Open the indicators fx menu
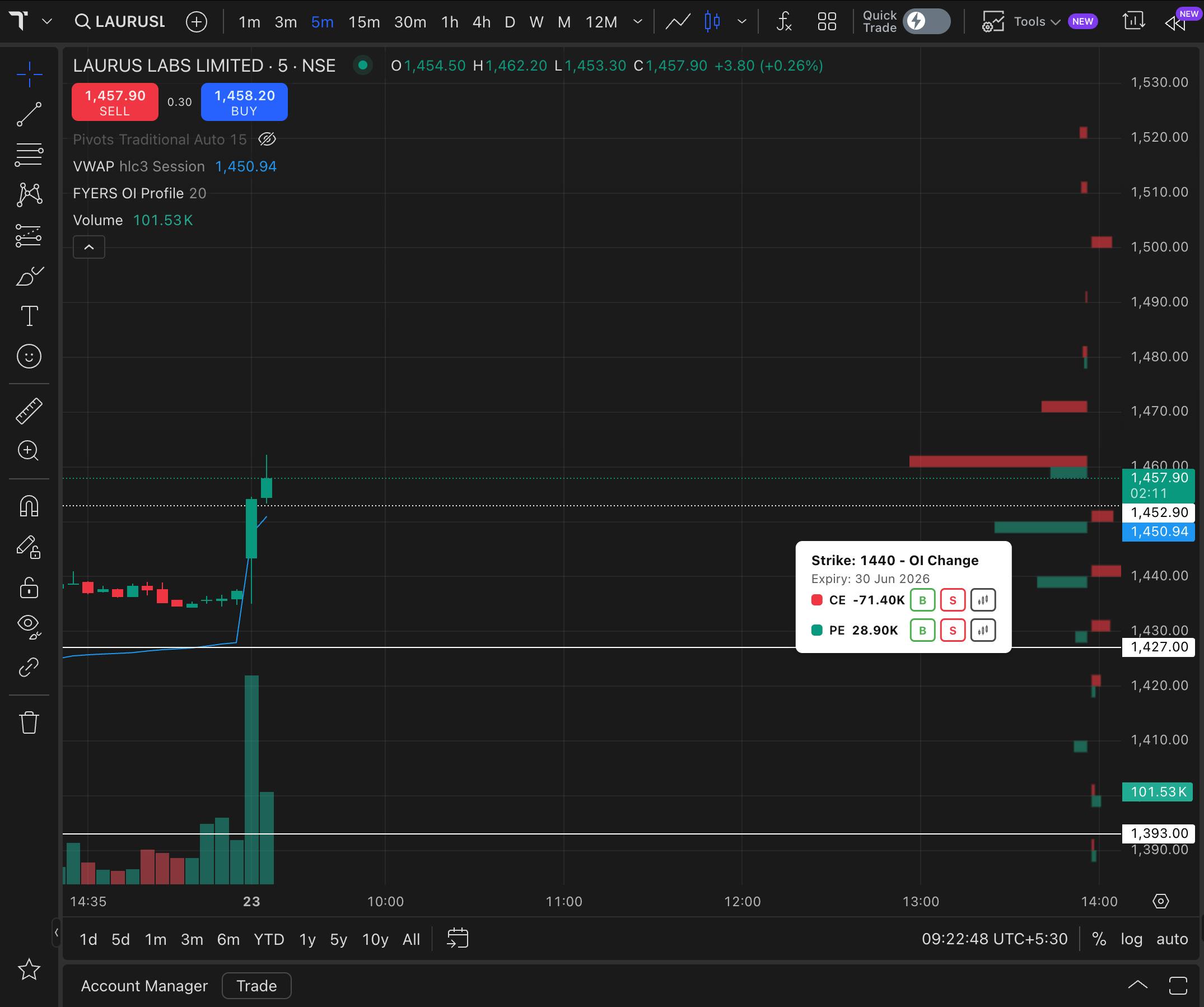Image resolution: width=1204 pixels, height=1007 pixels. (784, 22)
